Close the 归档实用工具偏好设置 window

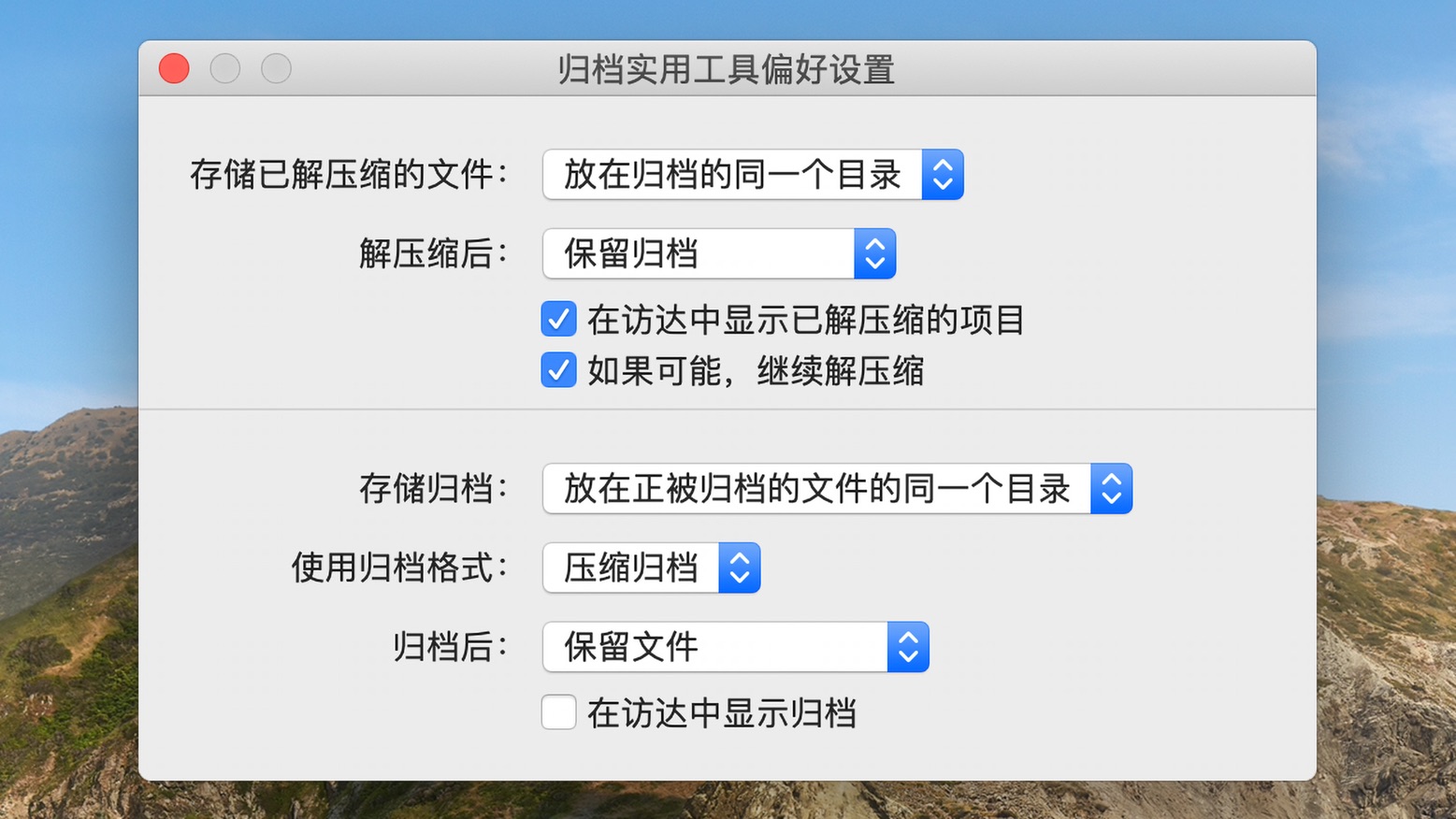tap(174, 68)
